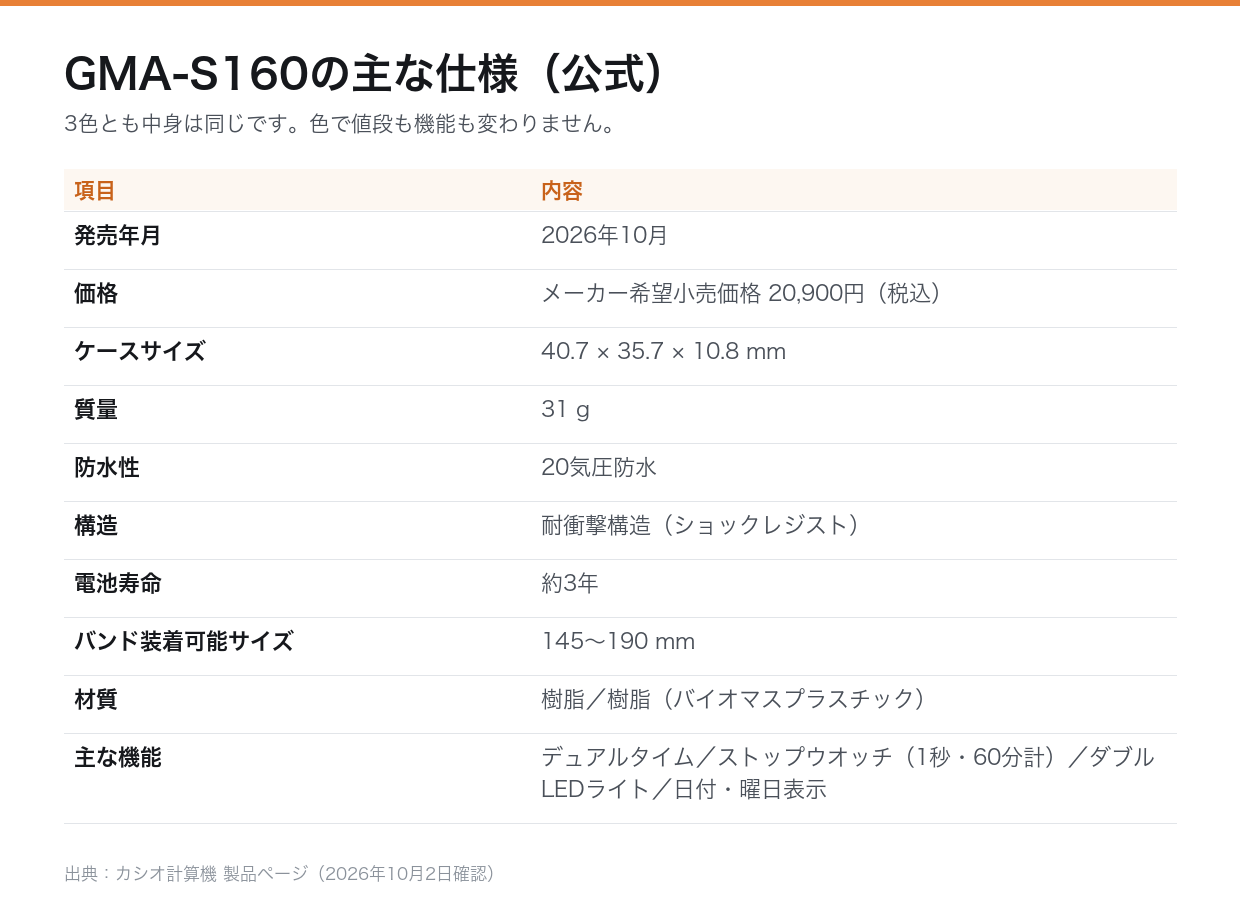This screenshot has height=923, width=1240.
Task: Click the value '耐衝撃構造（ショックレジスト）'
Action: [x=700, y=526]
